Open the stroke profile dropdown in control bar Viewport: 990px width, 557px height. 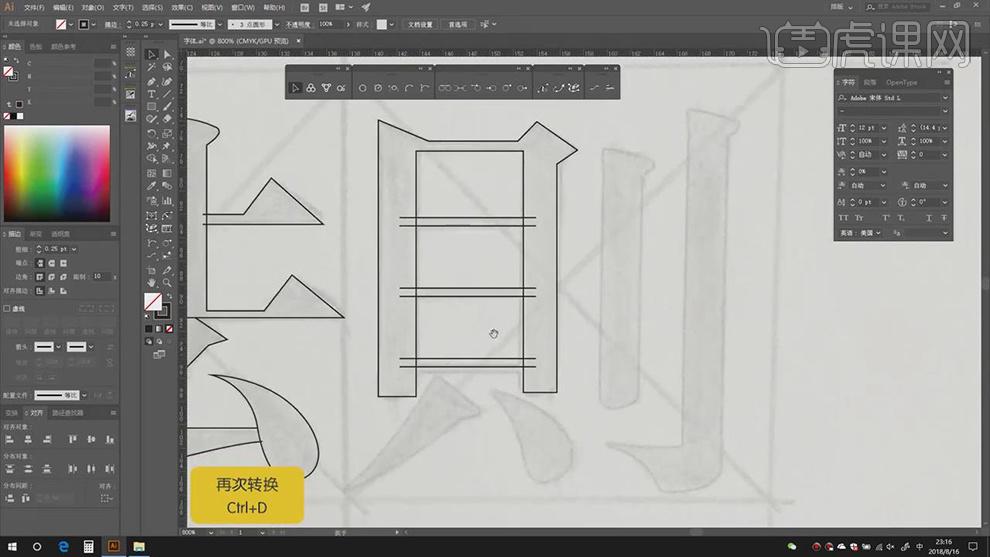[219, 25]
